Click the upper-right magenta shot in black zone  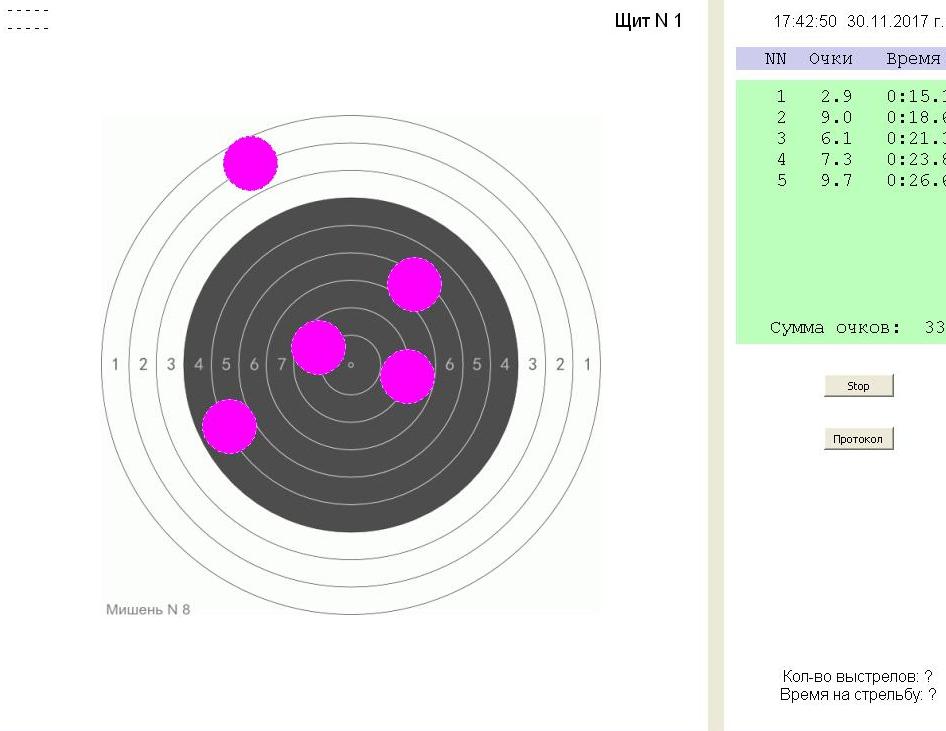(414, 284)
